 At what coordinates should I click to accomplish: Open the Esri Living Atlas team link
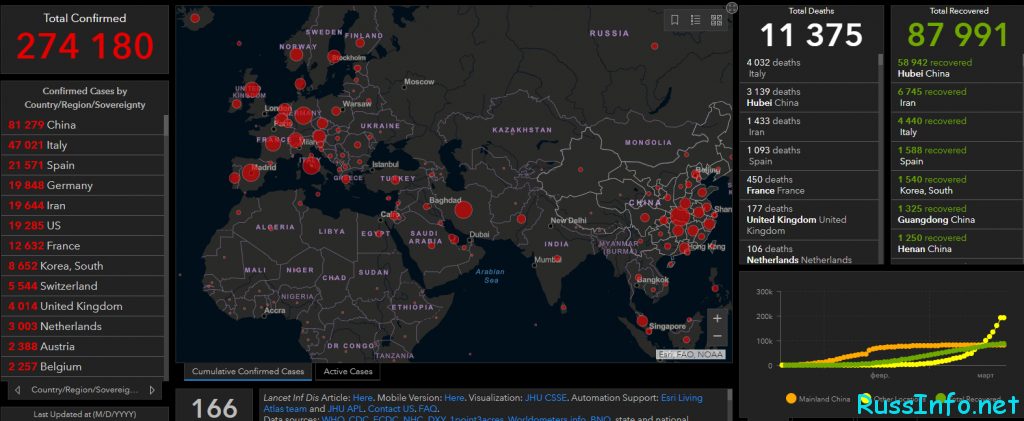[683, 397]
